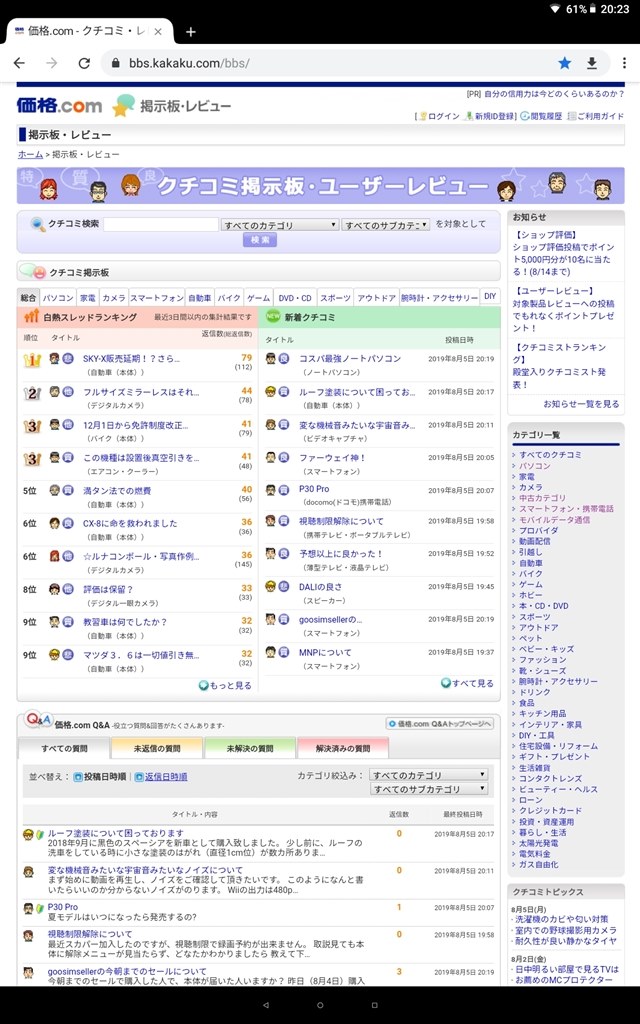Image resolution: width=640 pixels, height=1024 pixels.
Task: Click the ホーム breadcrumb link
Action: [x=30, y=155]
